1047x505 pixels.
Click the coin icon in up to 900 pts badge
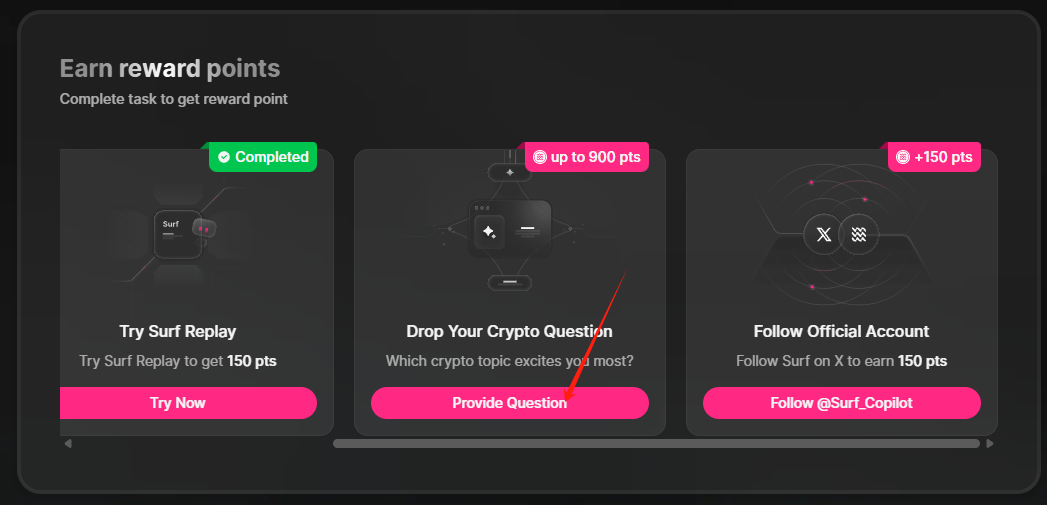(x=540, y=157)
